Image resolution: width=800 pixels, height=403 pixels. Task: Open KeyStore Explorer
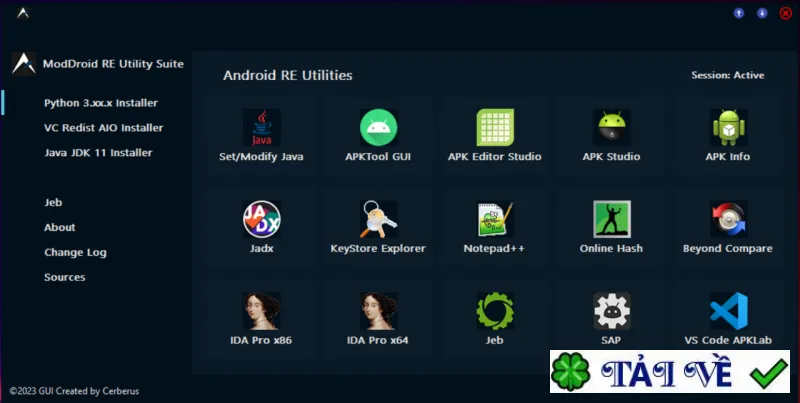point(378,228)
